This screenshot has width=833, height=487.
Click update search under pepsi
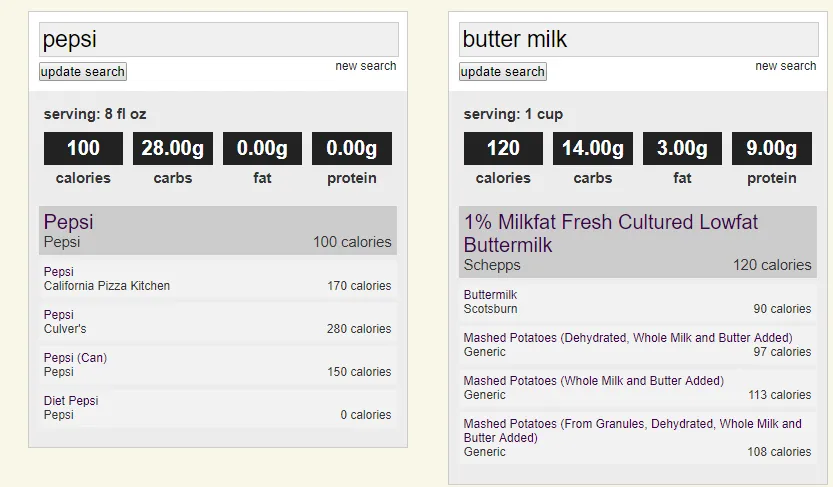[x=83, y=72]
